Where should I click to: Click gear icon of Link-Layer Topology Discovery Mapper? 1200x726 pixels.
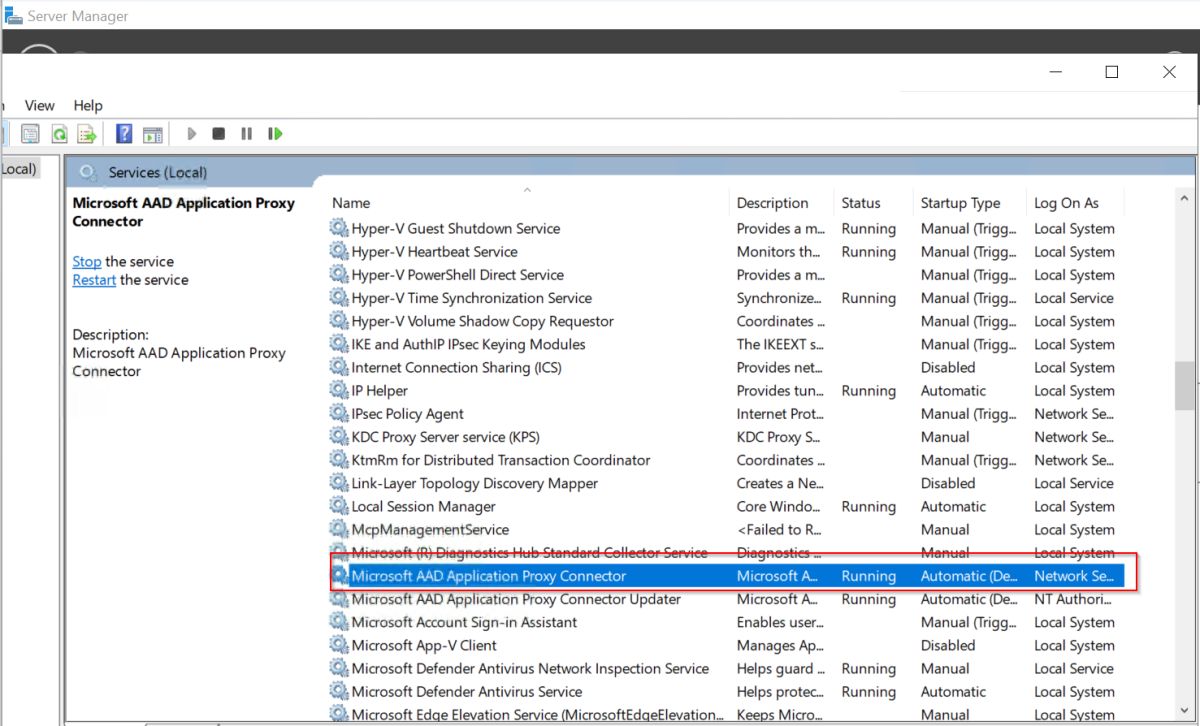(339, 483)
